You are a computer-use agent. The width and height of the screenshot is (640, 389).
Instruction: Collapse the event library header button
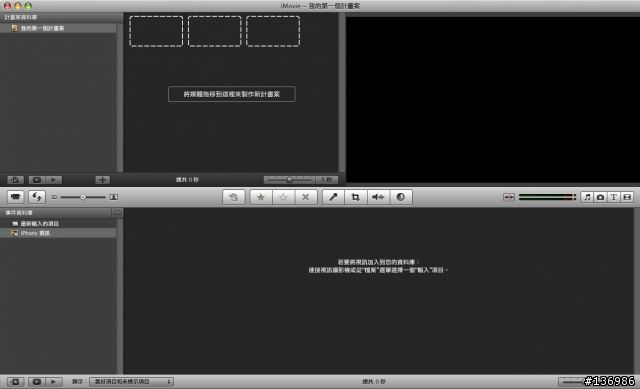(x=117, y=213)
